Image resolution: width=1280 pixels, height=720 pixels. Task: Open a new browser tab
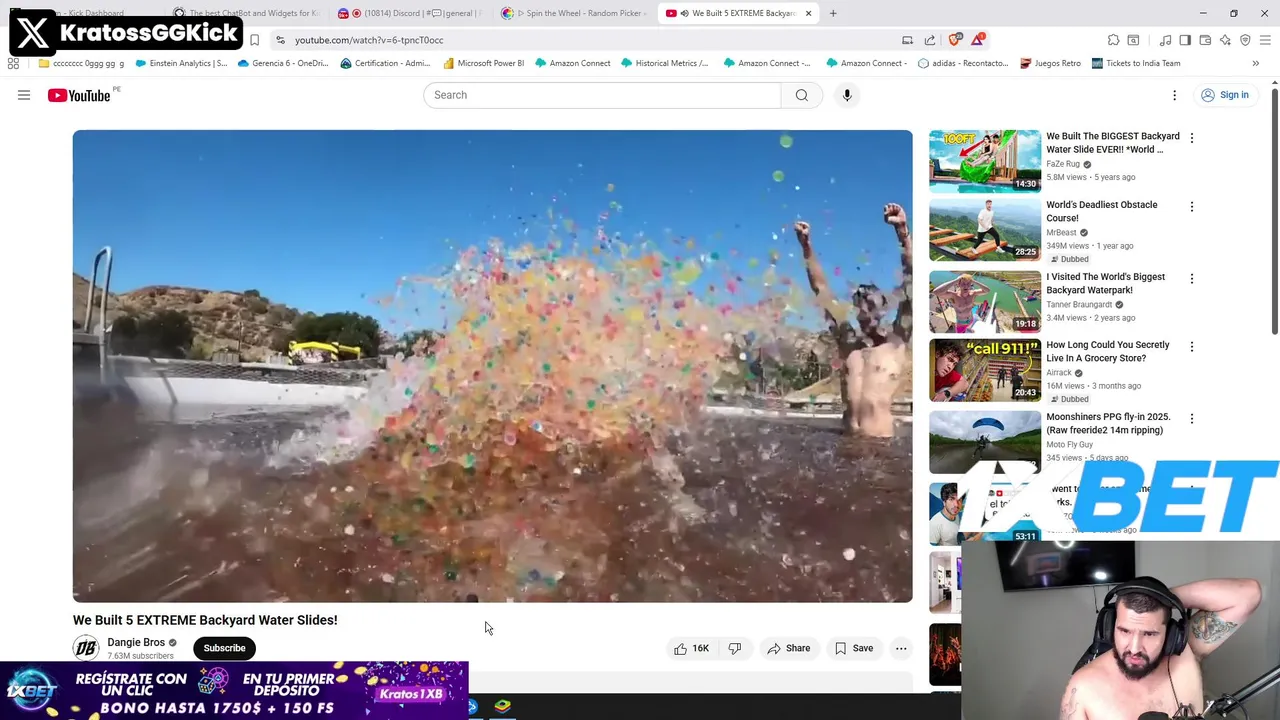pos(833,13)
